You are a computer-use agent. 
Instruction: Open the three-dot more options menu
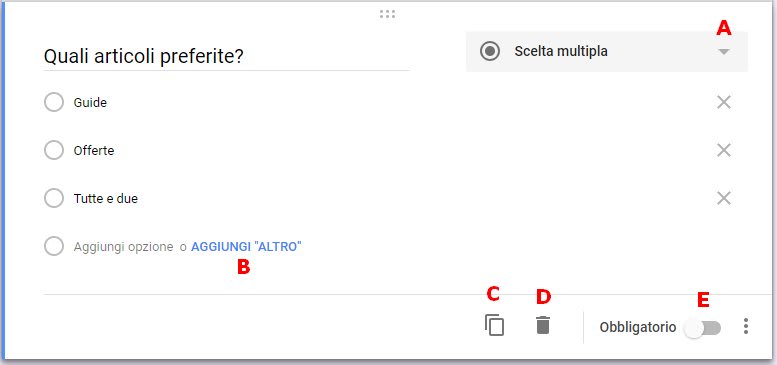coord(746,326)
